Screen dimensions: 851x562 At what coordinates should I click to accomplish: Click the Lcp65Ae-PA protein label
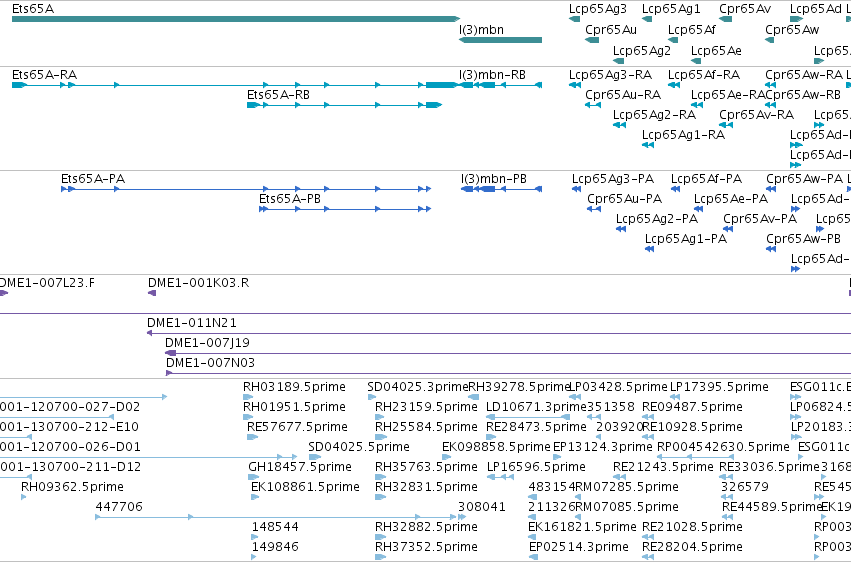point(731,199)
